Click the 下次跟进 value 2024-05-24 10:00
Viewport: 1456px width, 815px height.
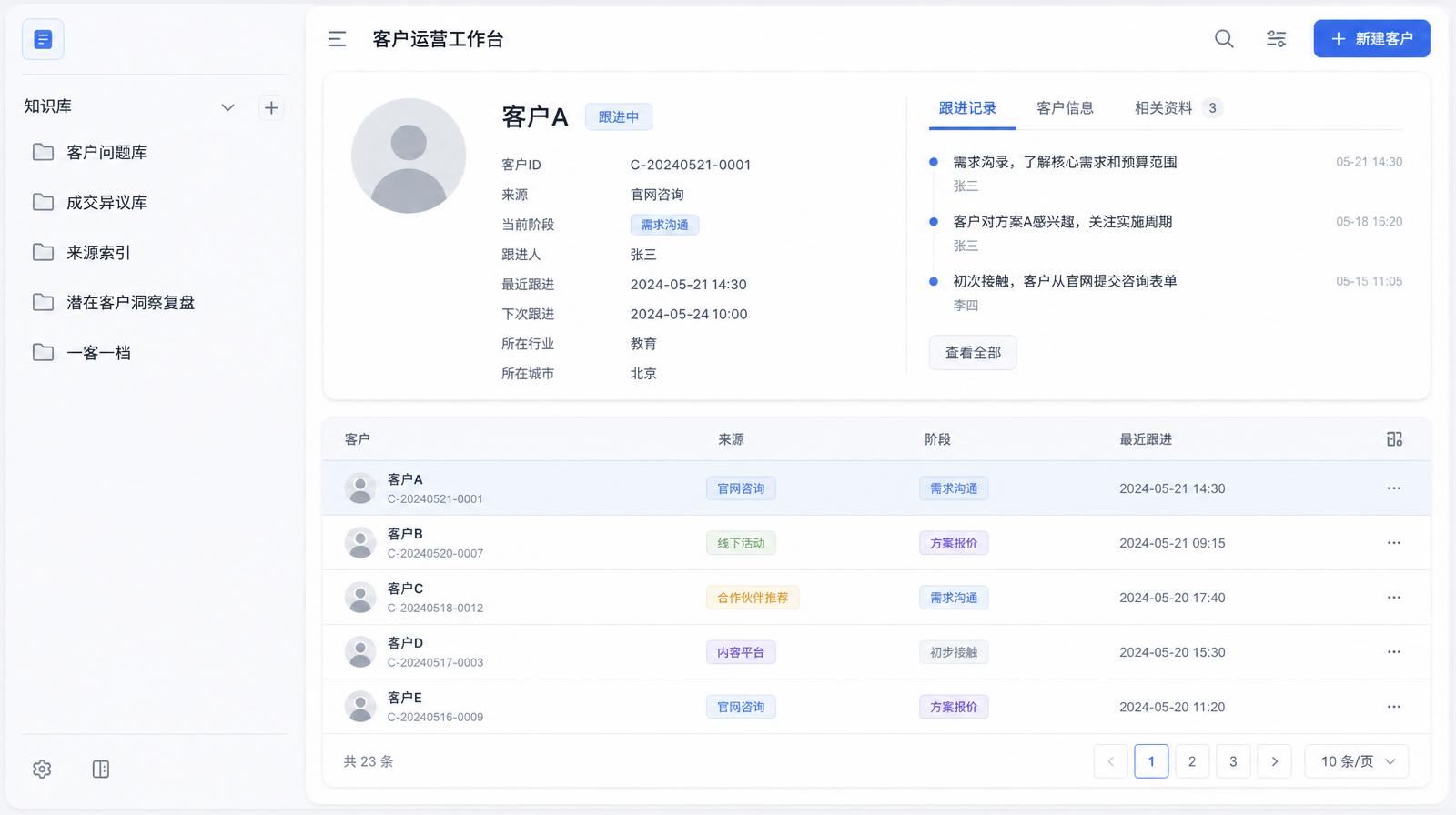[689, 314]
